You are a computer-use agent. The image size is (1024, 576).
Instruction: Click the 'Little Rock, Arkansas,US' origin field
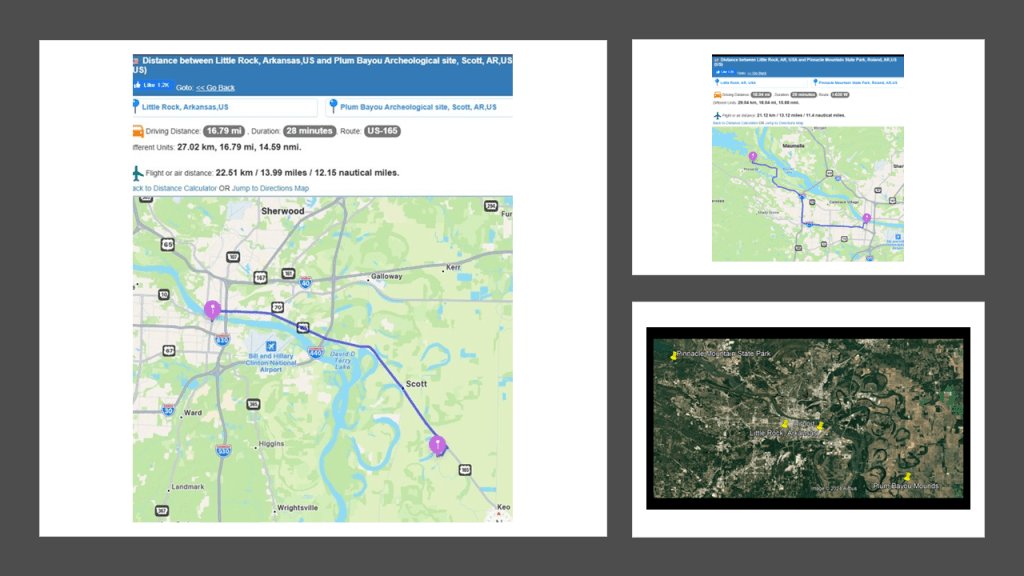point(185,106)
